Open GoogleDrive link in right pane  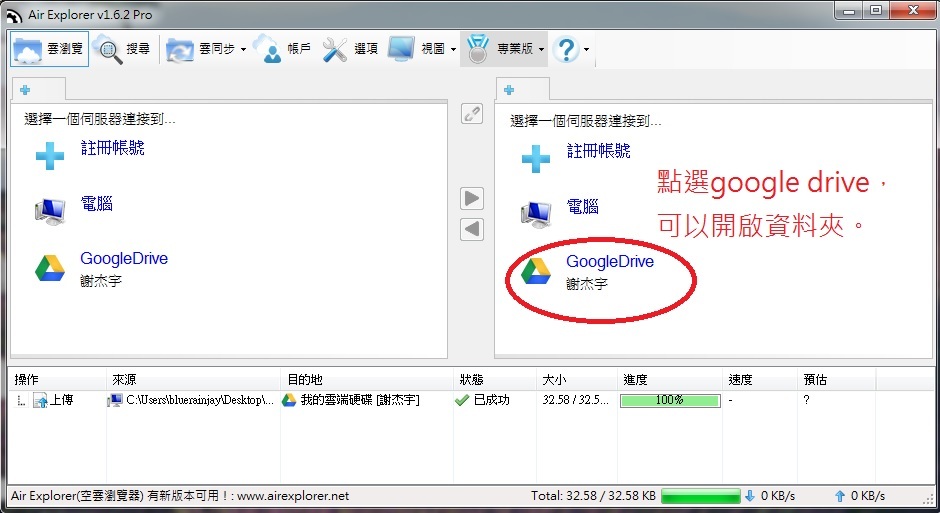[610, 261]
